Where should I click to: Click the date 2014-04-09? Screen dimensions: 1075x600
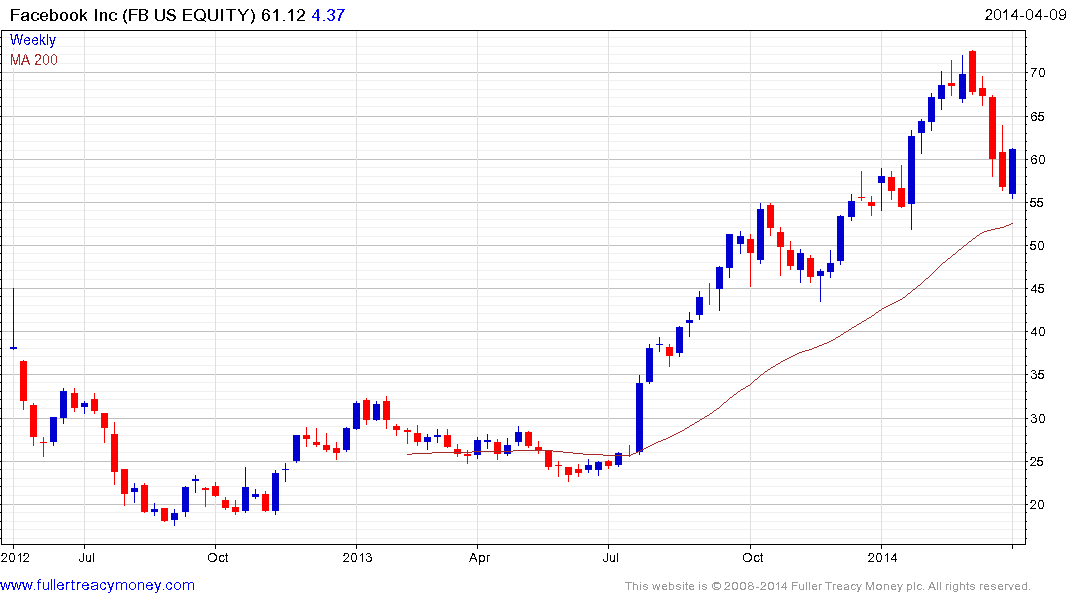(1025, 15)
